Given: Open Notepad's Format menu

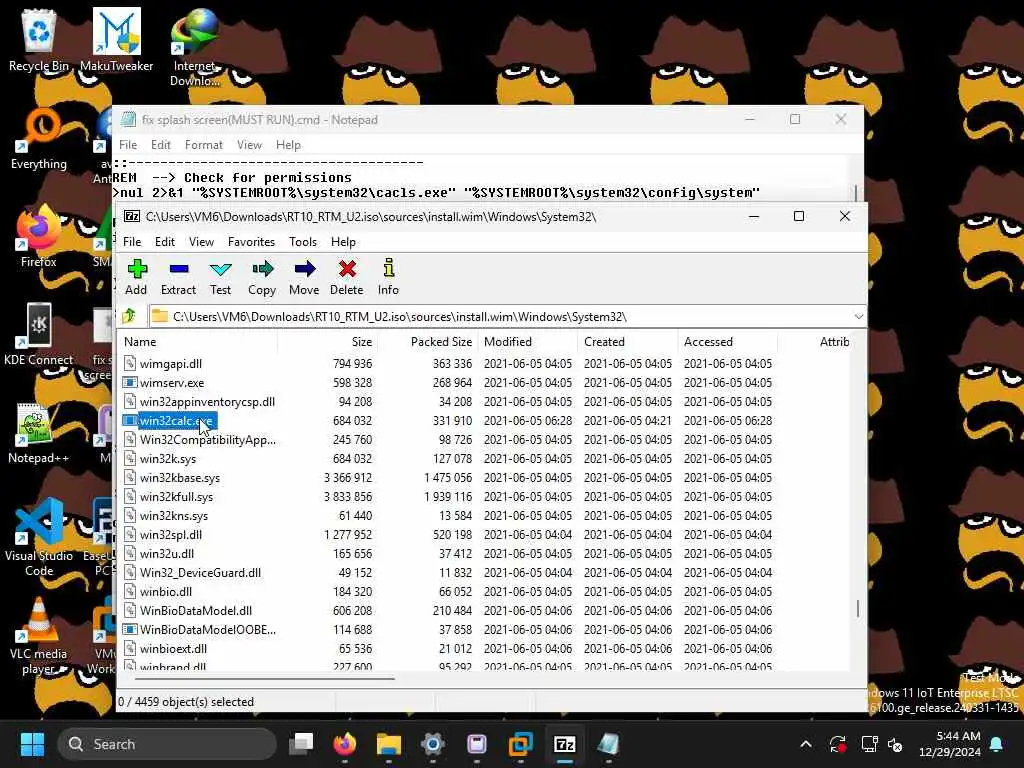Looking at the screenshot, I should click(x=204, y=145).
